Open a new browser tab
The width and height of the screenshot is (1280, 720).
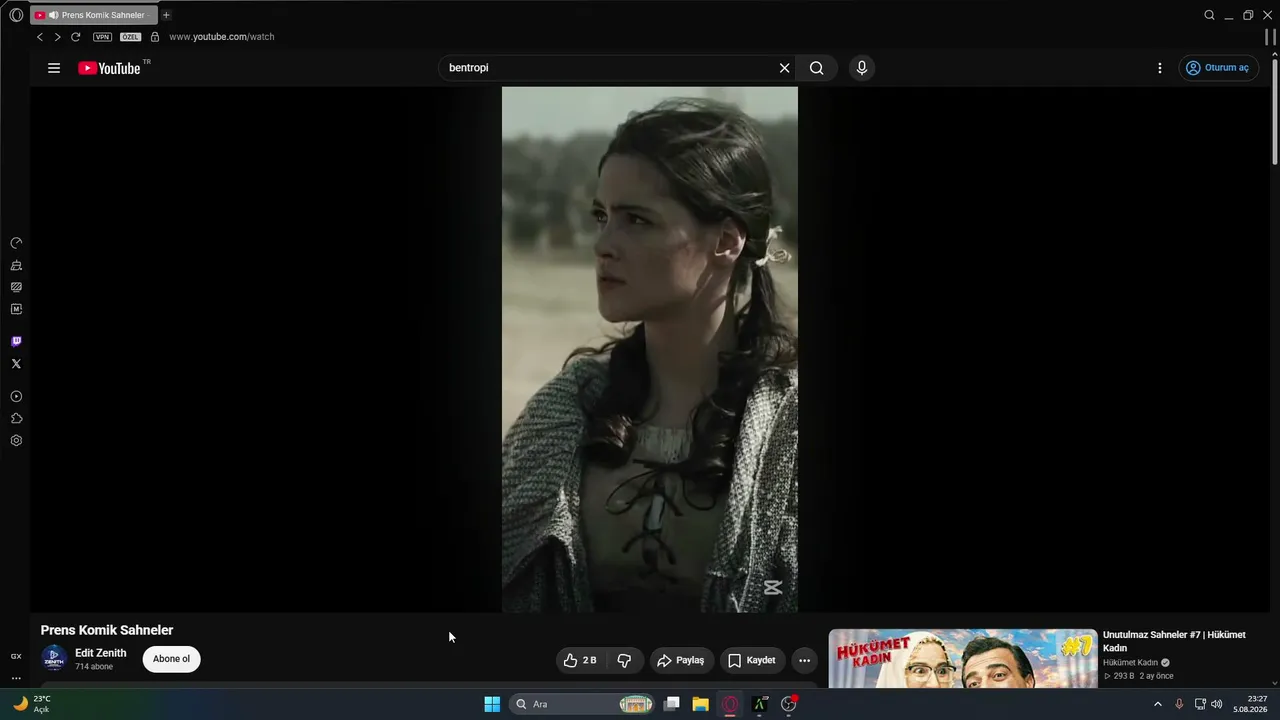point(166,15)
